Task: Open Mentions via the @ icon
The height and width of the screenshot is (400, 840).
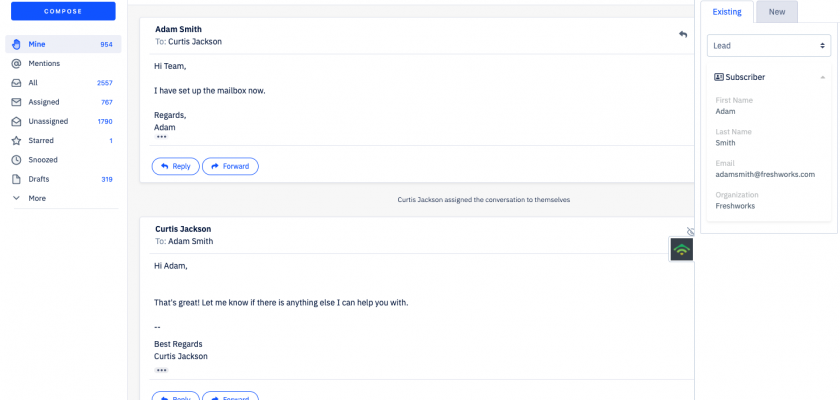Action: click(x=17, y=63)
